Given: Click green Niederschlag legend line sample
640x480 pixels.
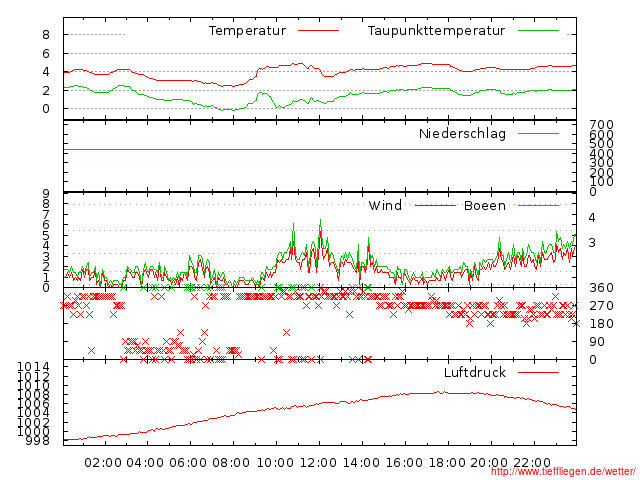Looking at the screenshot, I should (x=538, y=133).
